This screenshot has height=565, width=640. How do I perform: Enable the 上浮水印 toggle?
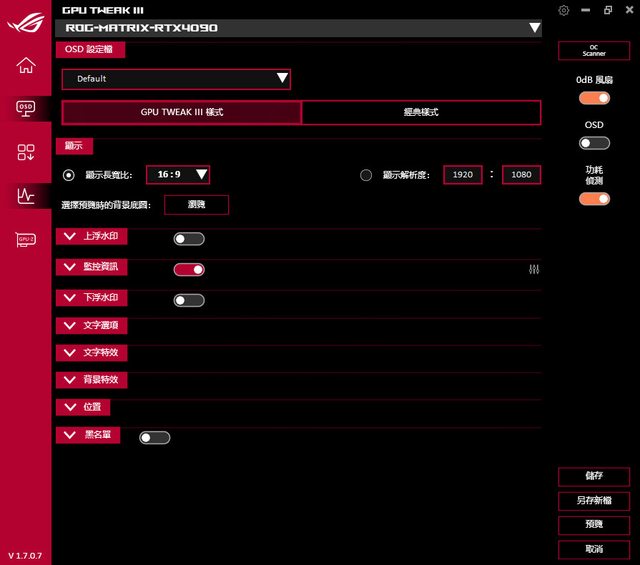pos(189,239)
